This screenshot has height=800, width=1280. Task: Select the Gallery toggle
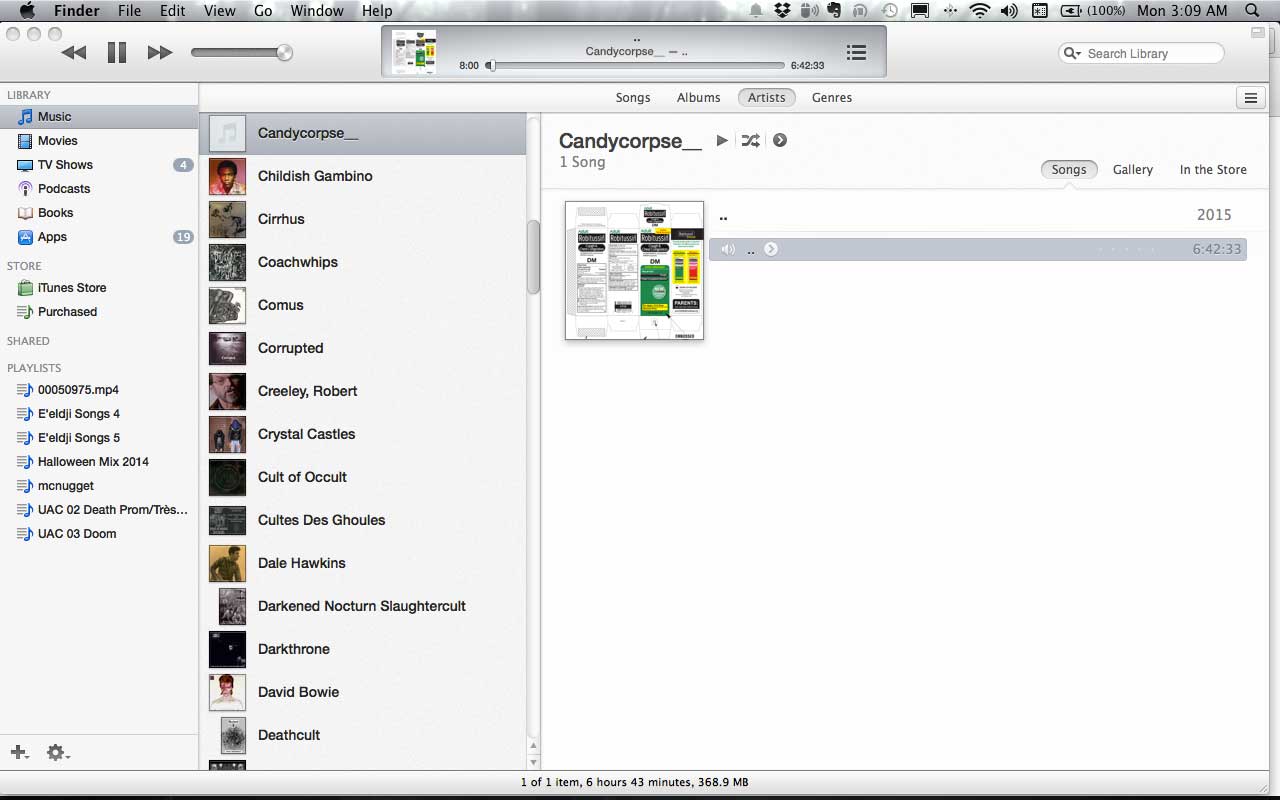click(x=1133, y=170)
